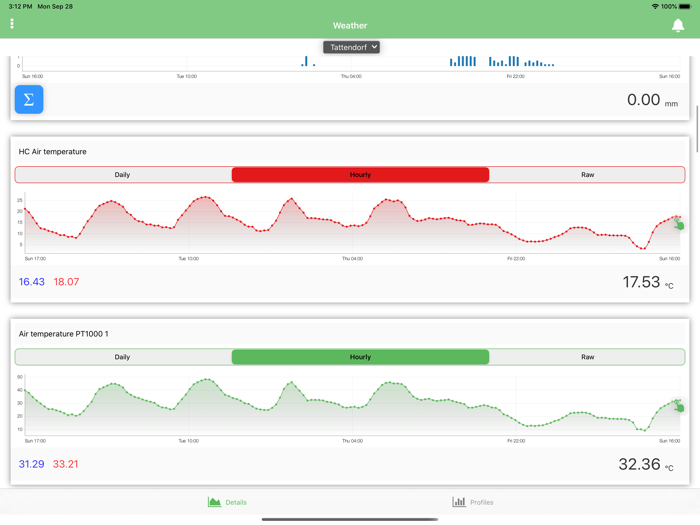Image resolution: width=700 pixels, height=525 pixels.
Task: Select Hourly for HC Air temperature
Action: click(x=360, y=175)
